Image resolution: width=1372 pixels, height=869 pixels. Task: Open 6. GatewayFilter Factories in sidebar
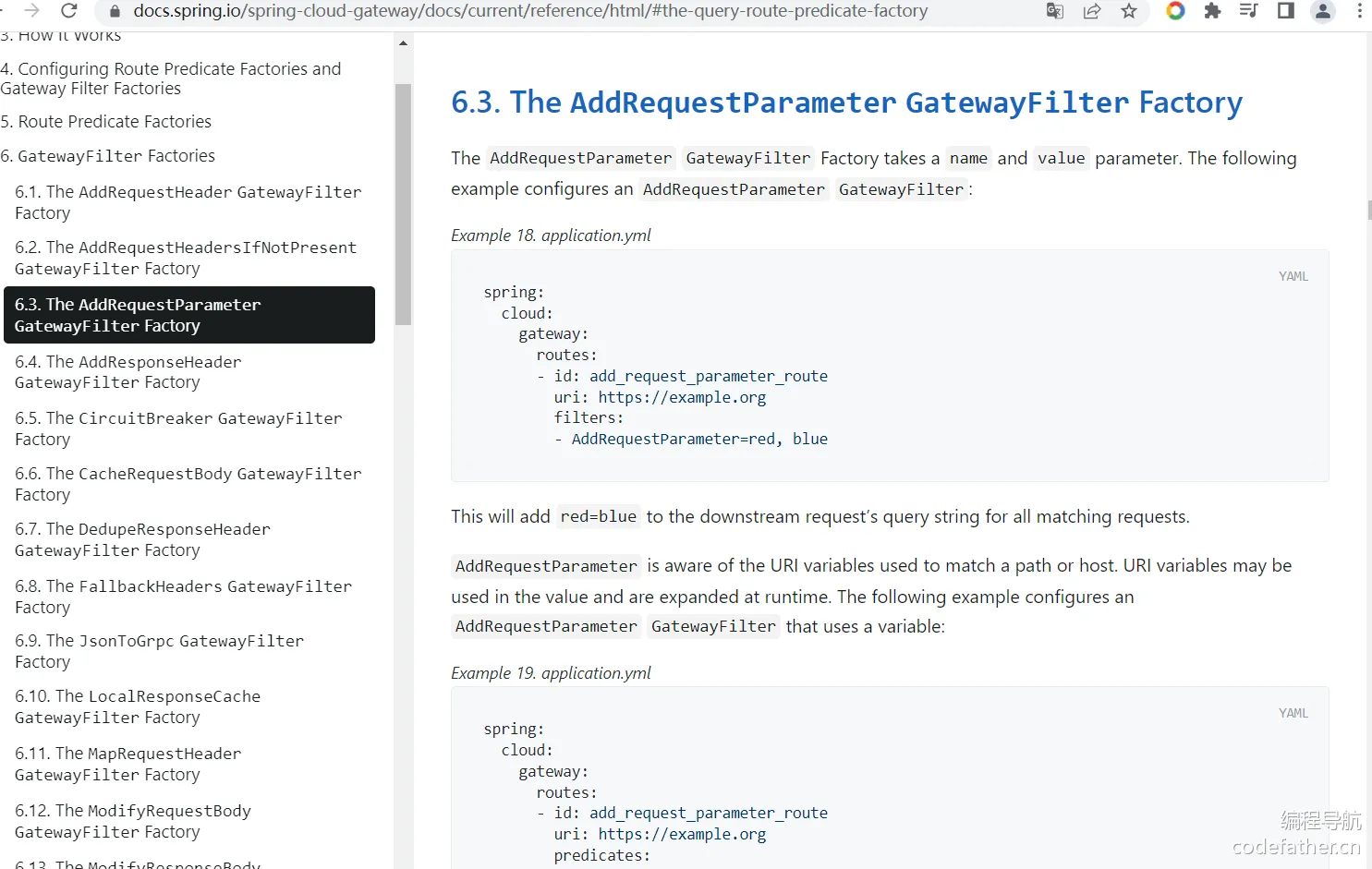coord(108,156)
